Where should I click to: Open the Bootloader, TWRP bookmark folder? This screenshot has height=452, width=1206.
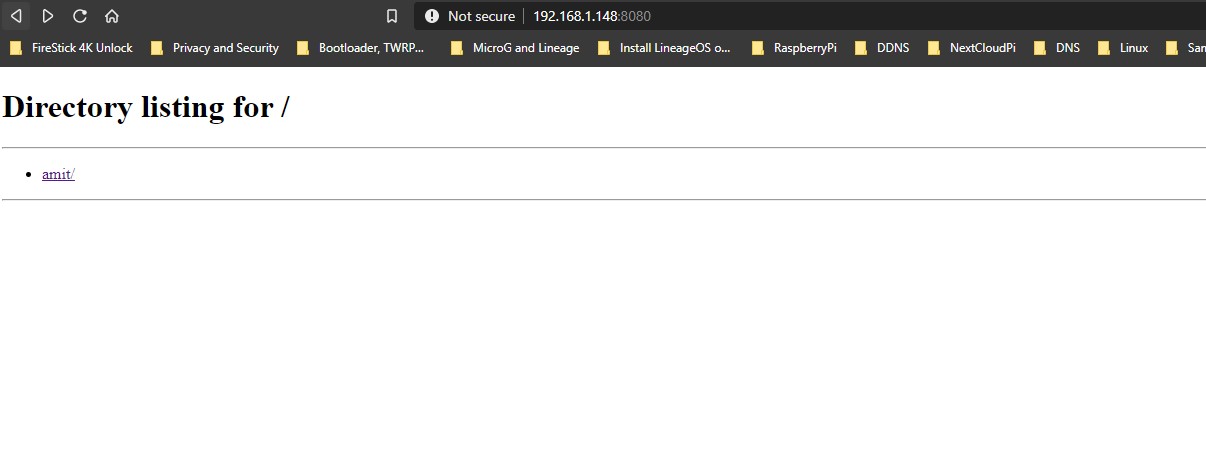pos(362,48)
